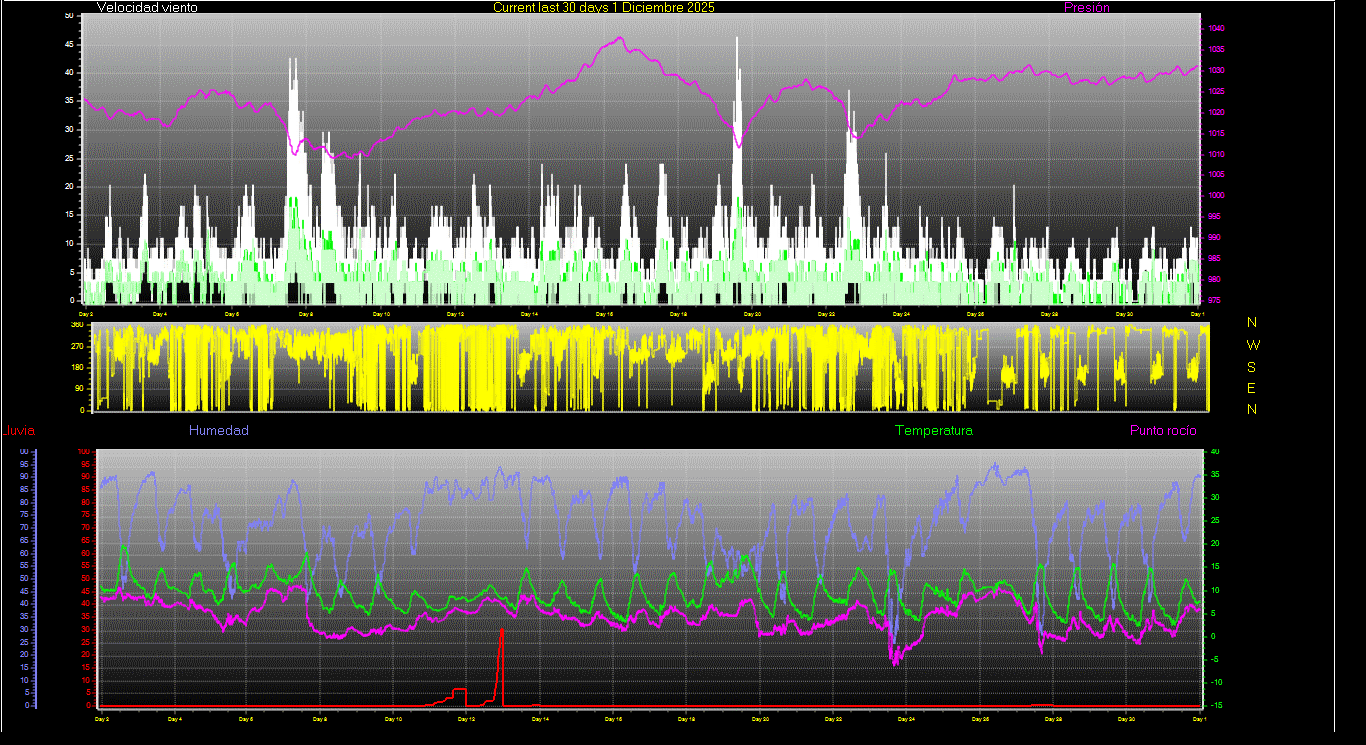
Task: Click 'Day 14' under the wind speed chart
Action: pos(529,314)
